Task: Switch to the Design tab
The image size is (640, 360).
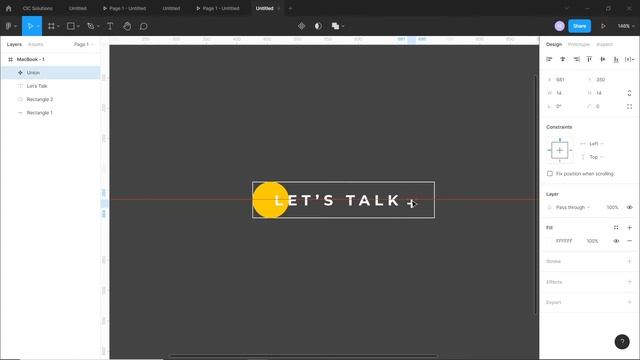Action: [x=554, y=44]
